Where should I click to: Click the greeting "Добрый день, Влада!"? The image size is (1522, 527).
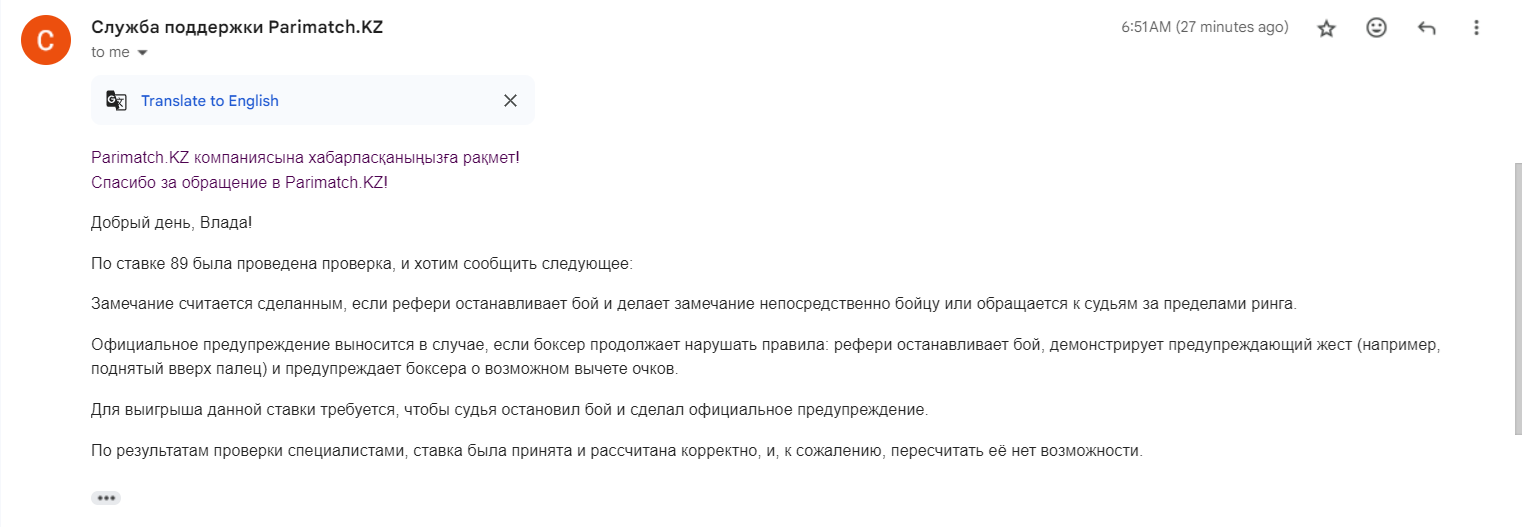[x=171, y=222]
